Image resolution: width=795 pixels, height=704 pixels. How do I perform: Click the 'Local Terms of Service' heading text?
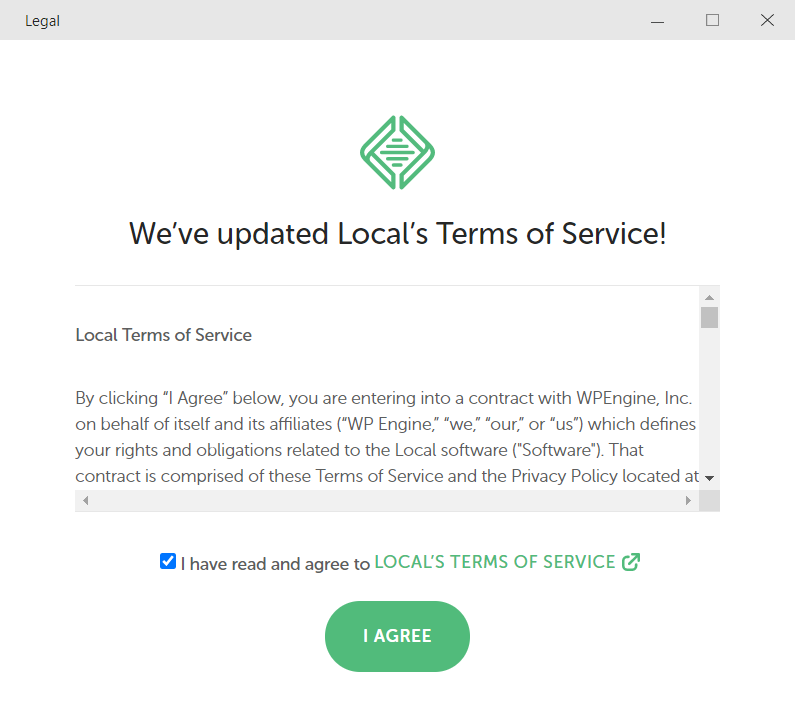click(x=163, y=335)
